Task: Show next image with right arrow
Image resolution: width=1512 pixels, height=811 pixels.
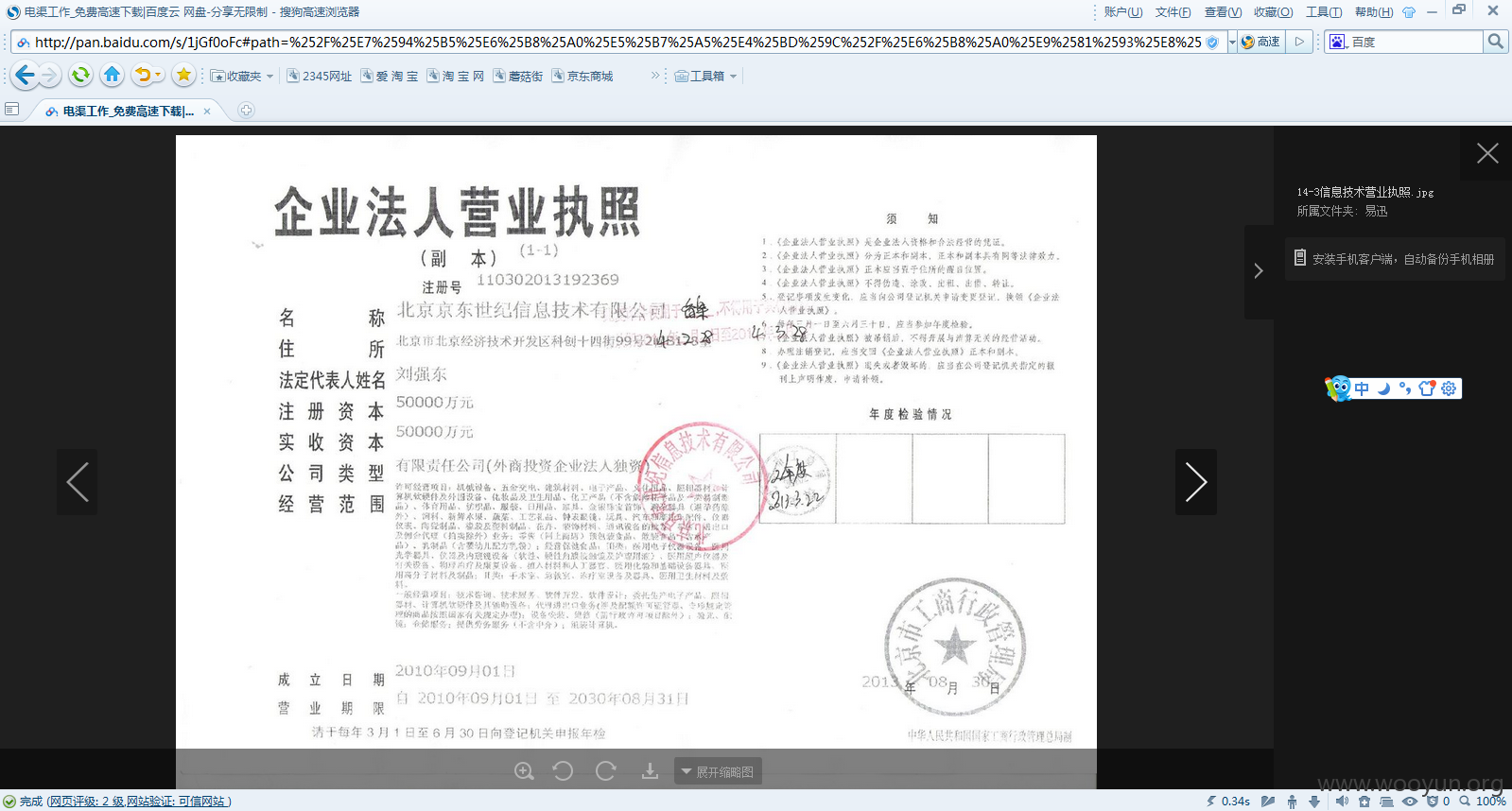Action: coord(1196,482)
